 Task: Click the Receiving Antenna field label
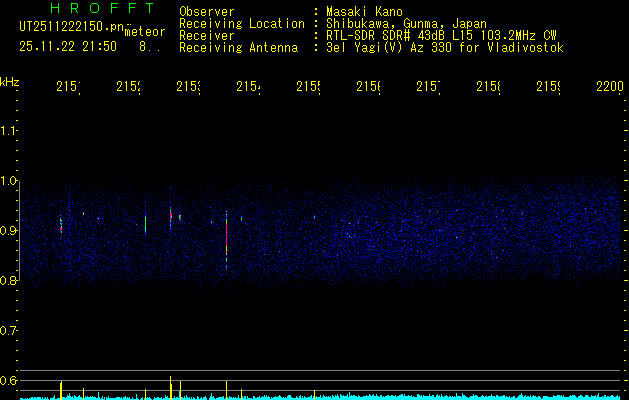(x=238, y=48)
